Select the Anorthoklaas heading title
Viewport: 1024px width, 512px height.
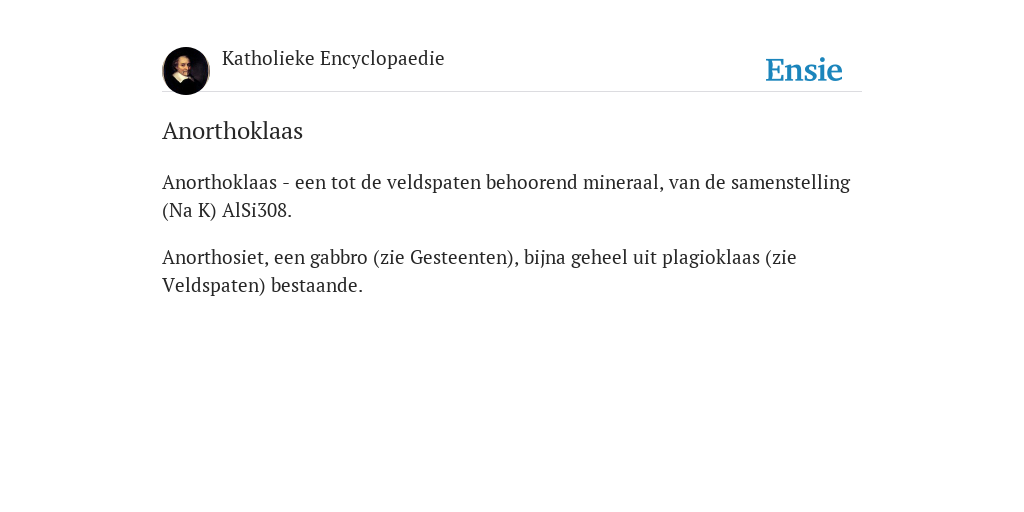[232, 131]
